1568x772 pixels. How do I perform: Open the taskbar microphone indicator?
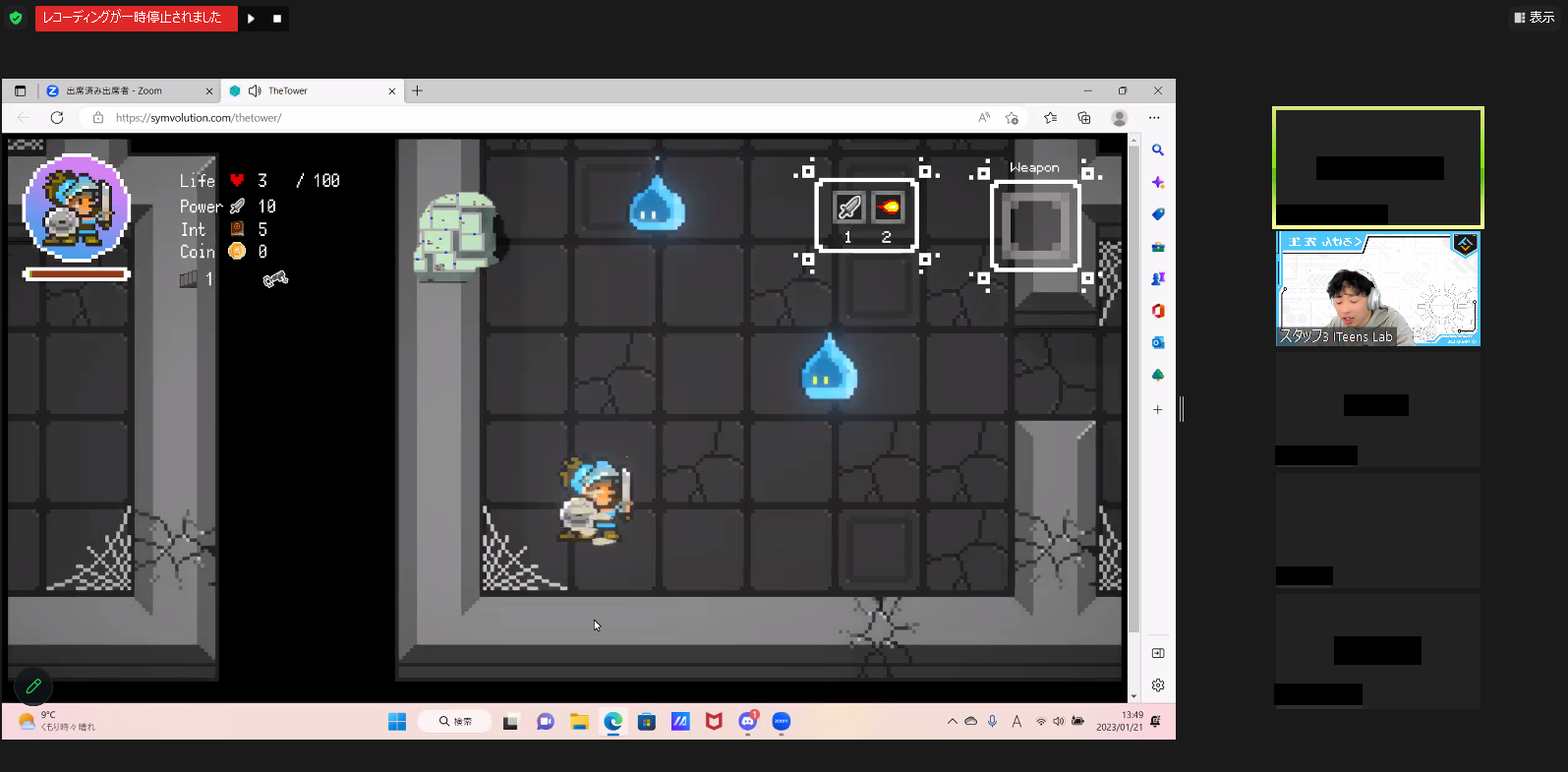(993, 722)
